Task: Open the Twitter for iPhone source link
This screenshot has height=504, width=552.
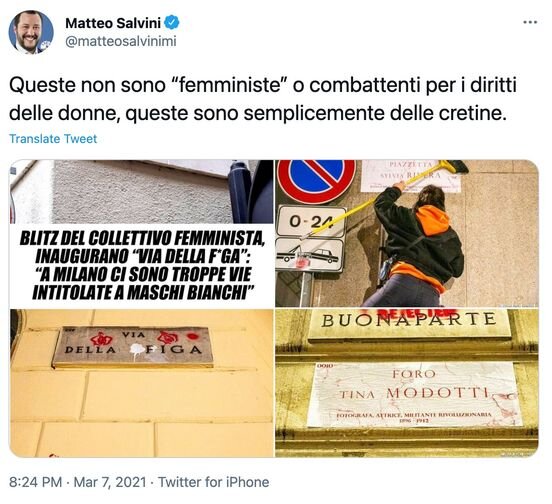Action: 214,482
